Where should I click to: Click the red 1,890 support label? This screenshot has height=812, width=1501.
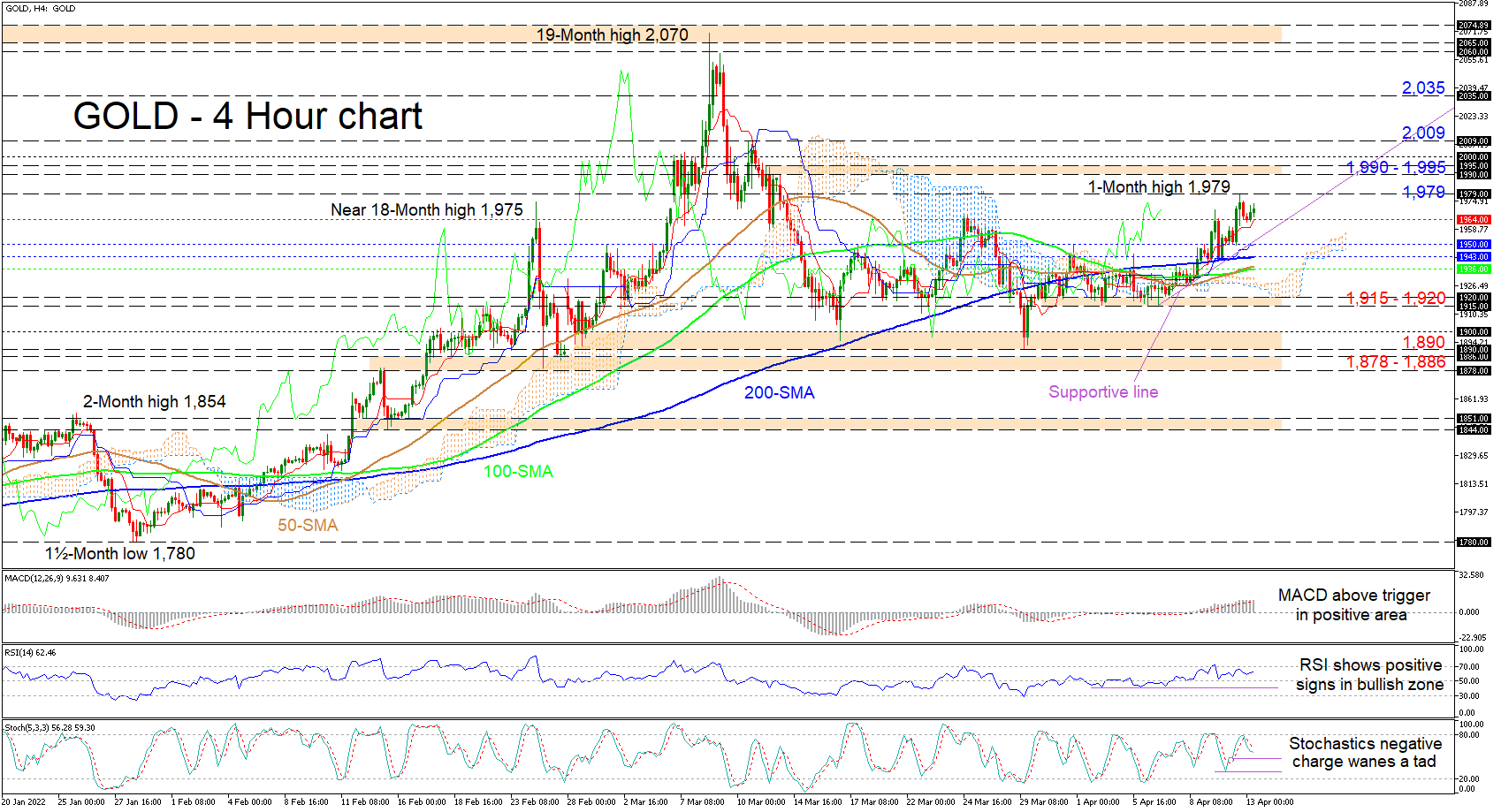(x=1423, y=342)
